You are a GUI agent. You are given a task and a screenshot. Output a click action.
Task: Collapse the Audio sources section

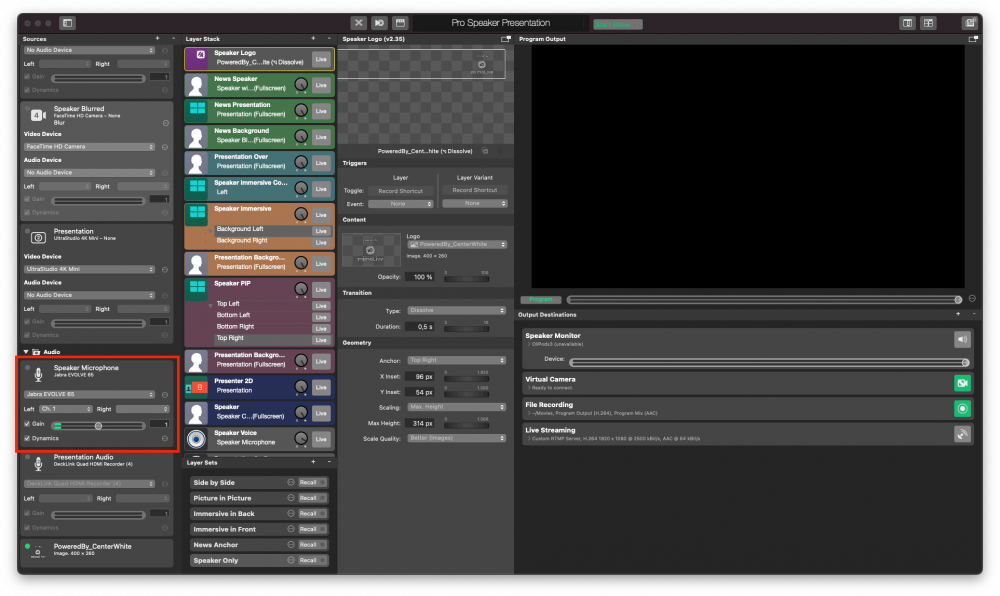tap(26, 352)
